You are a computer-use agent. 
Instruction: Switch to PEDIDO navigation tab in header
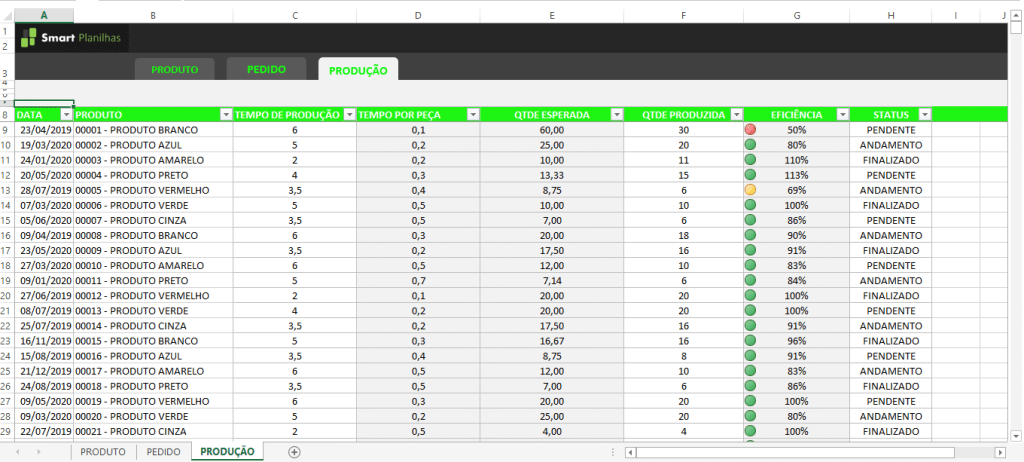point(266,69)
